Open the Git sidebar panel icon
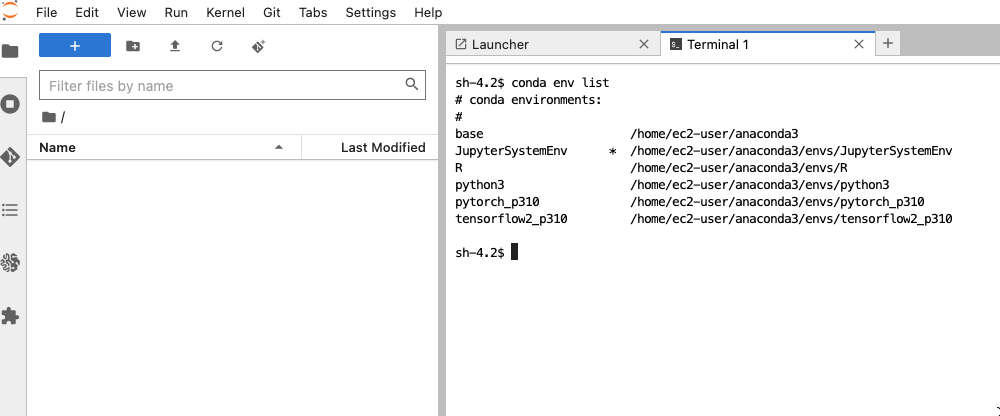This screenshot has height=416, width=1000. click(x=10, y=156)
